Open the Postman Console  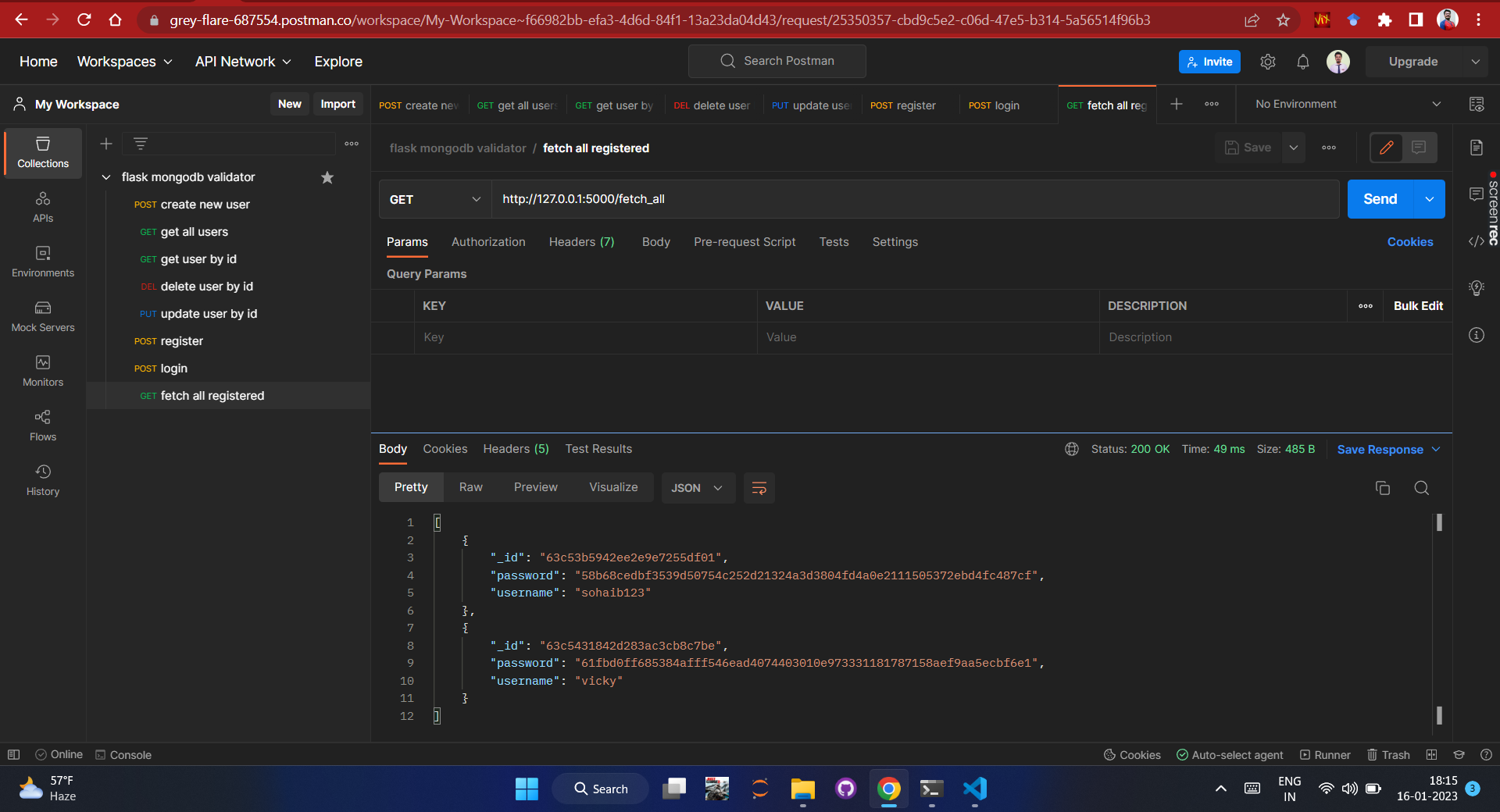(123, 754)
